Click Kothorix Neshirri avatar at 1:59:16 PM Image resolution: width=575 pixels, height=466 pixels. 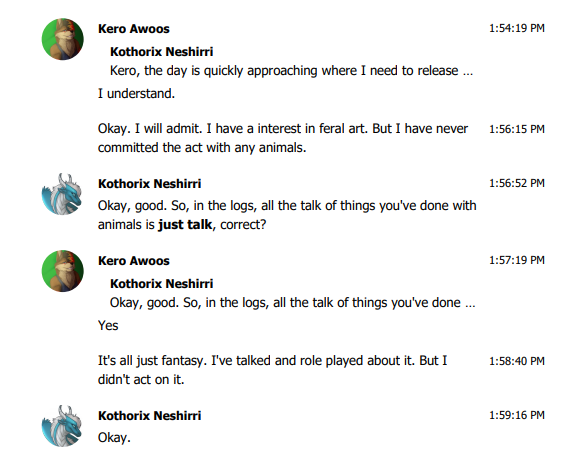(x=62, y=426)
